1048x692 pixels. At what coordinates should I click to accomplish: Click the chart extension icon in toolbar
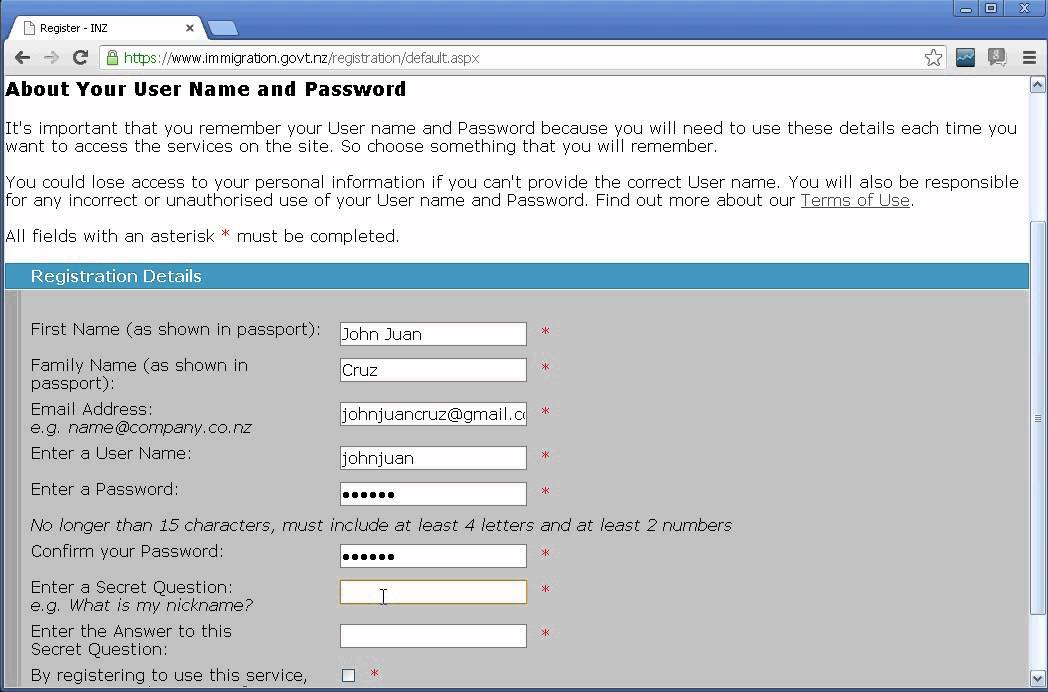965,57
